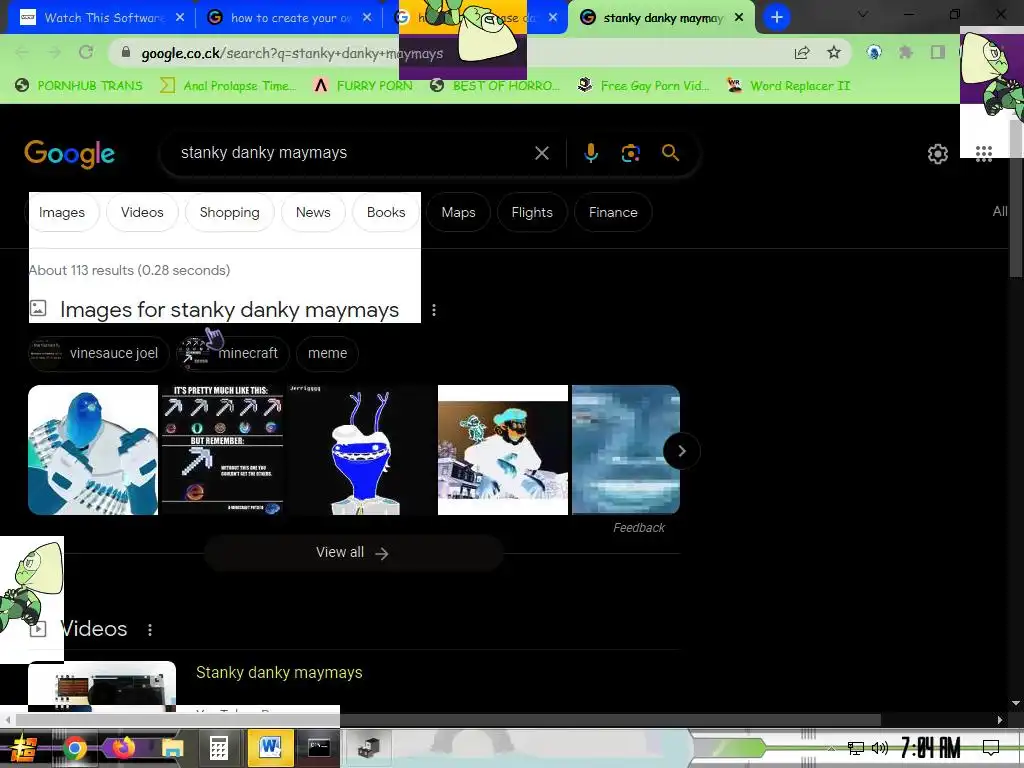Search by image with the Google Lens icon

click(630, 153)
